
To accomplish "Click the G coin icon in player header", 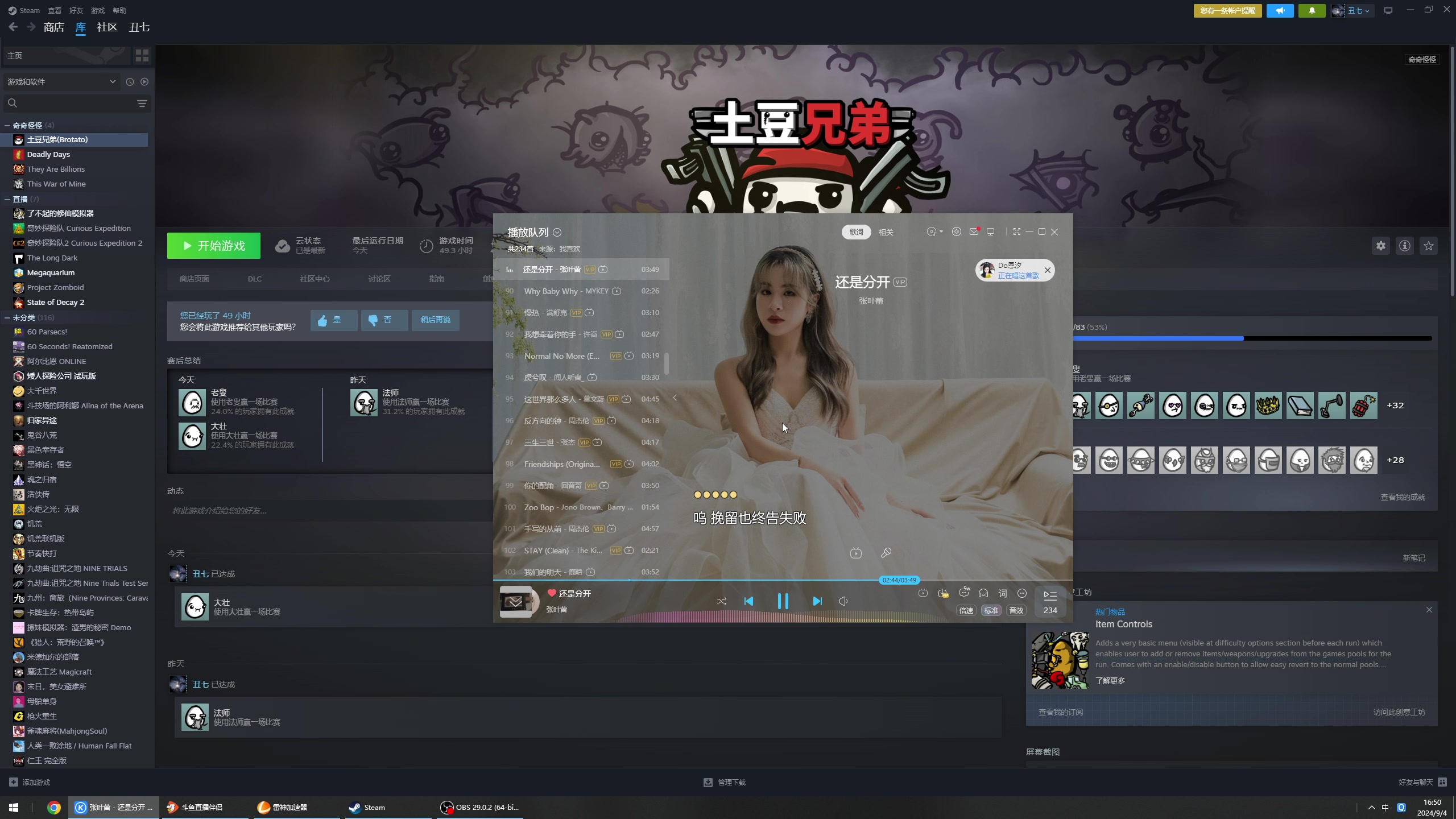I will click(957, 231).
